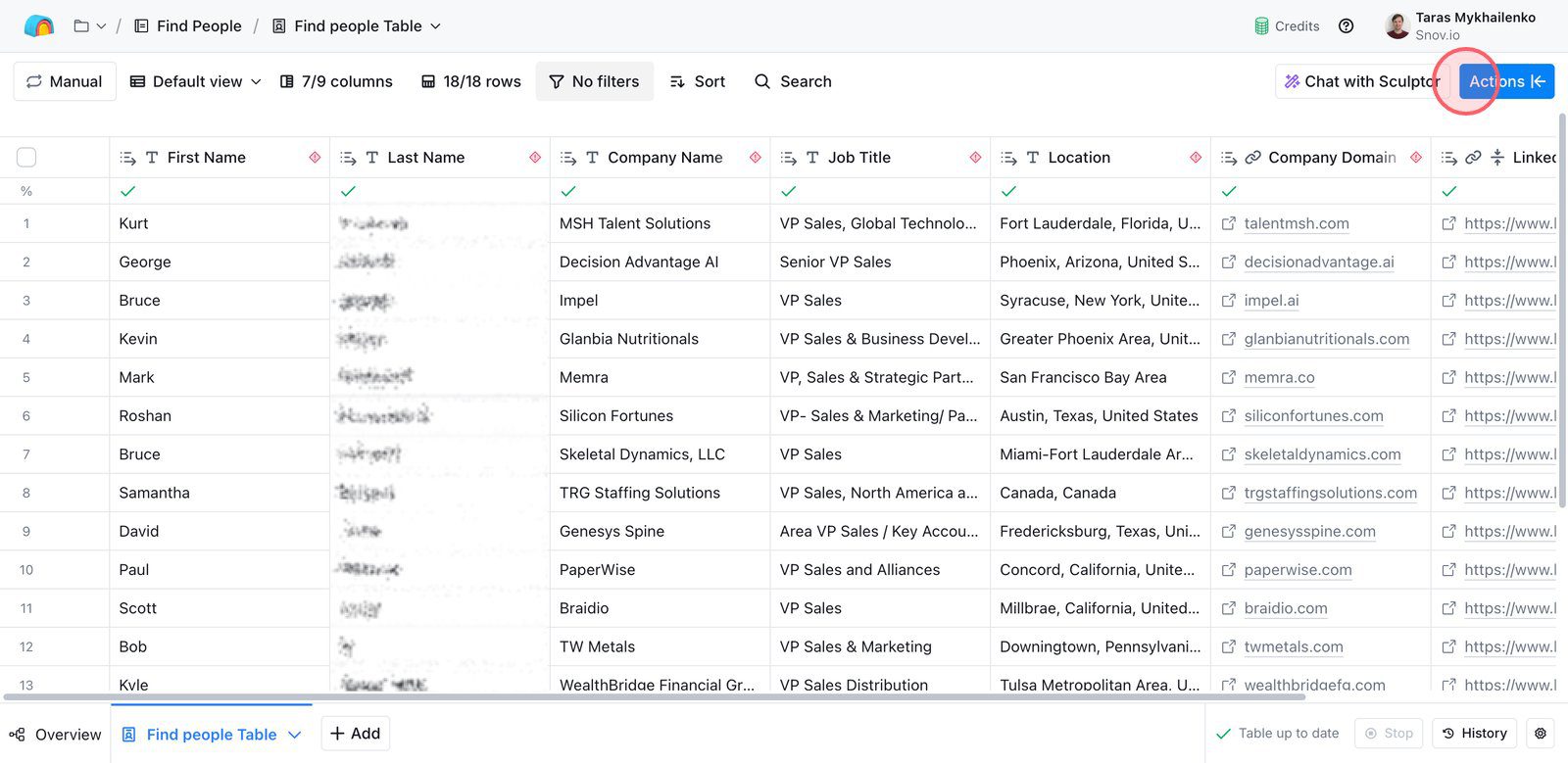Image resolution: width=1568 pixels, height=763 pixels.
Task: Expand the folder dropdown in breadcrumb
Action: pyautogui.click(x=90, y=26)
